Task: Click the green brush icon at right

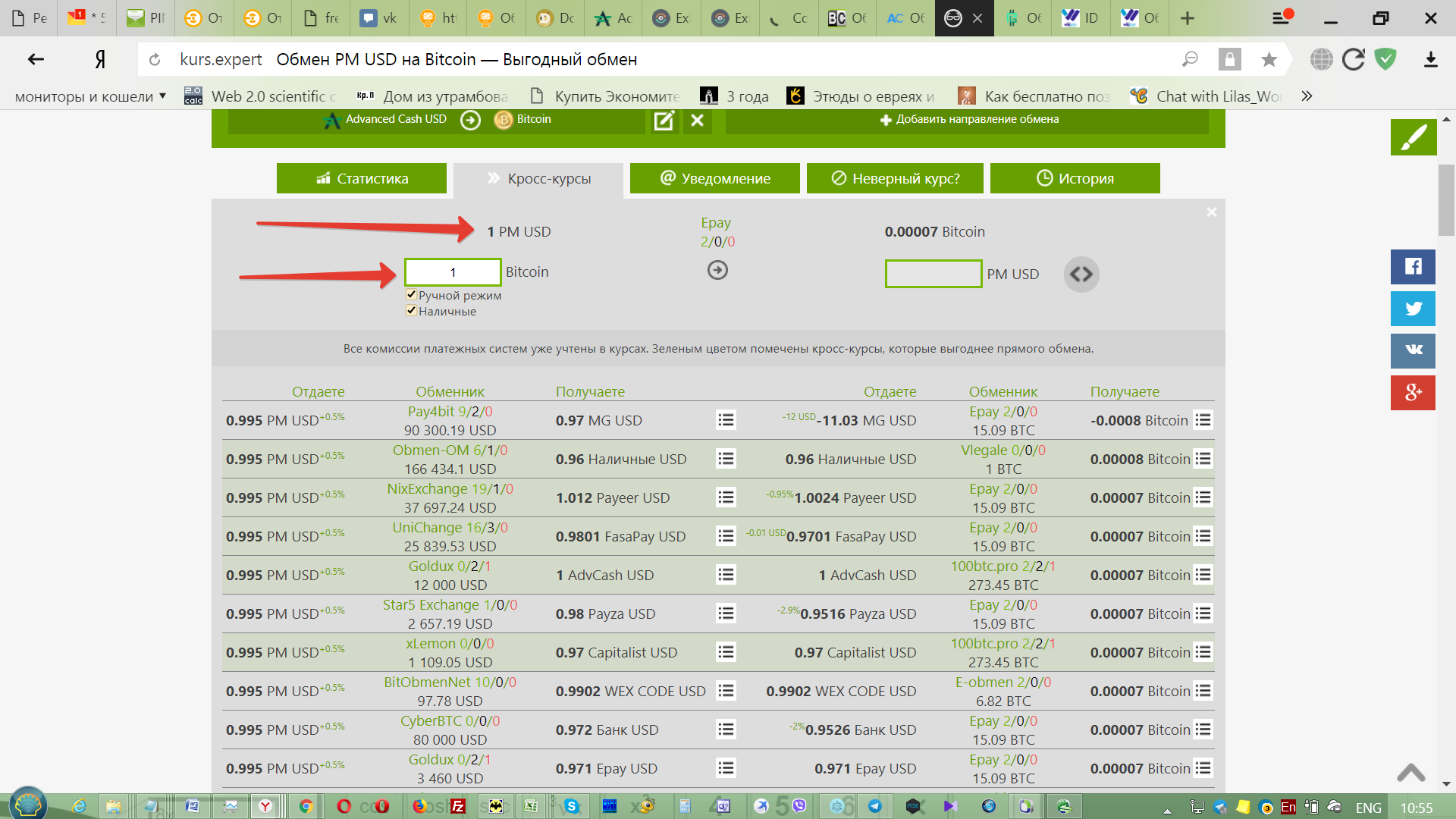Action: (x=1414, y=137)
